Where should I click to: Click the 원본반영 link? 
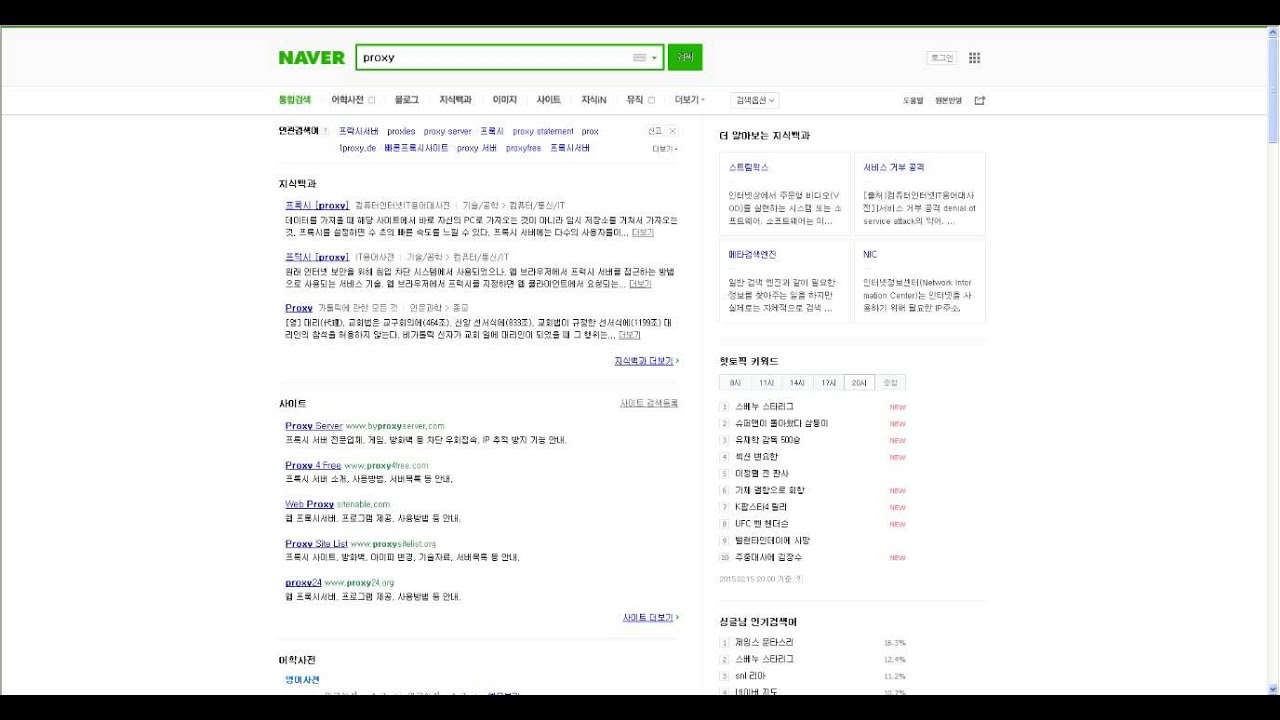click(x=948, y=100)
